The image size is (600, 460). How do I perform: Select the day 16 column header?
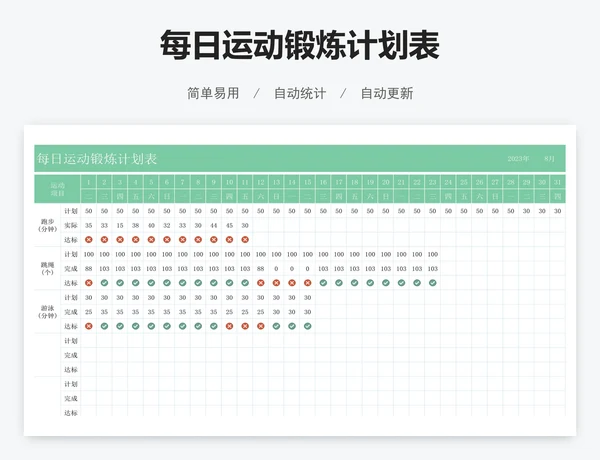[323, 182]
